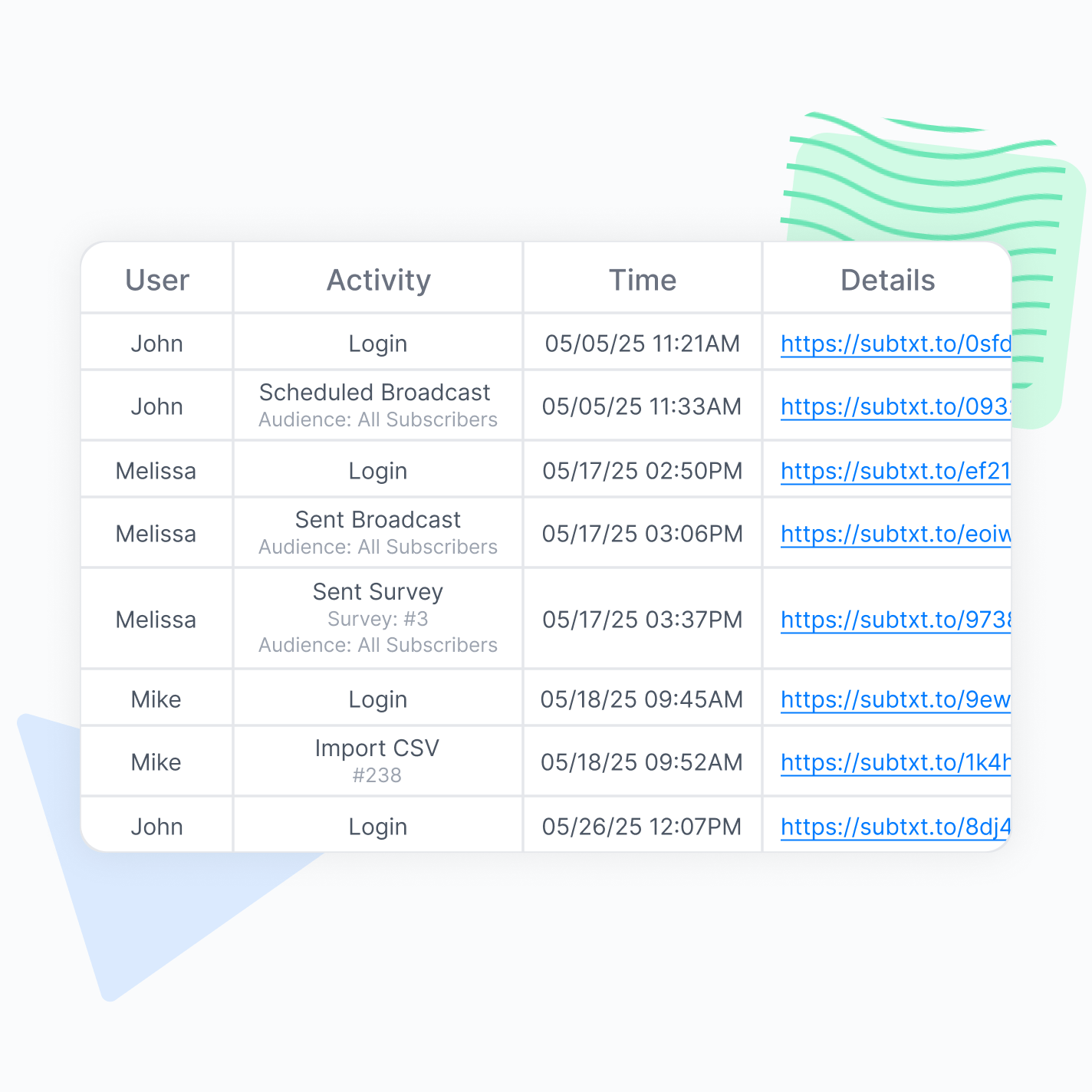1092x1092 pixels.
Task: Open the link starting with subtxt.to/1k4h
Action: pos(895,762)
